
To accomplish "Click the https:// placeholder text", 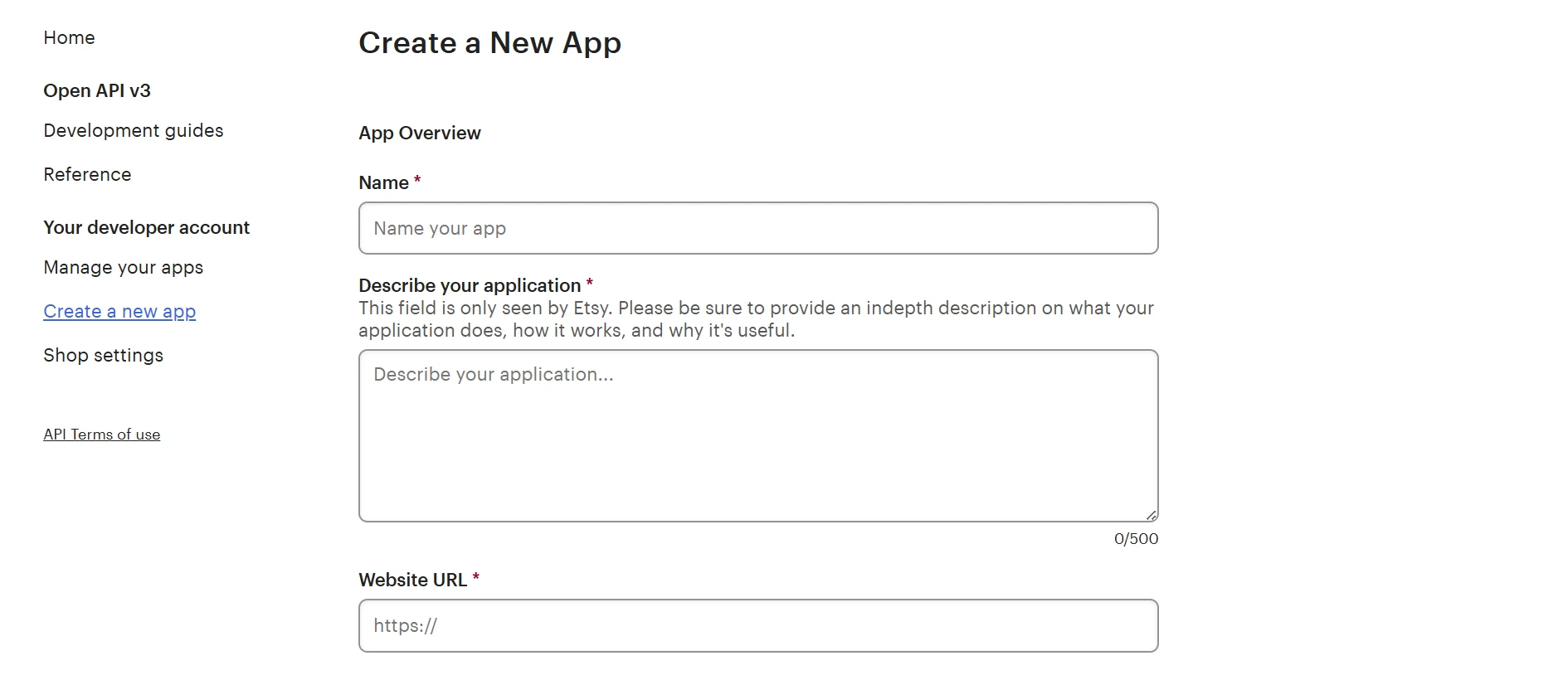I will click(x=404, y=625).
